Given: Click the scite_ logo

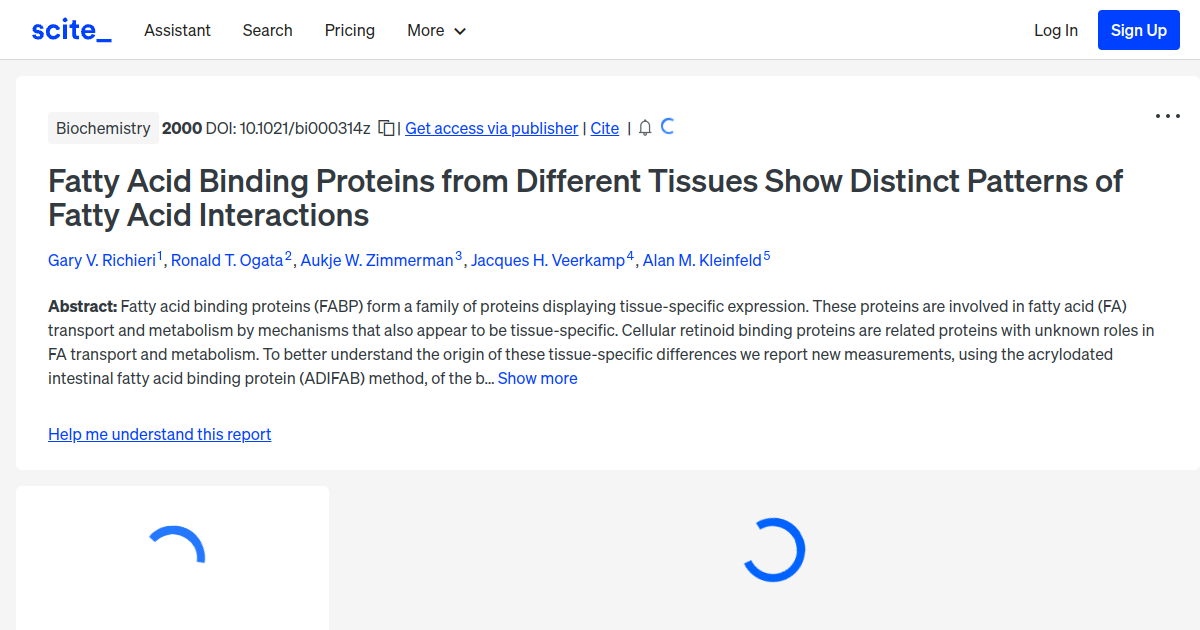Looking at the screenshot, I should coord(71,30).
